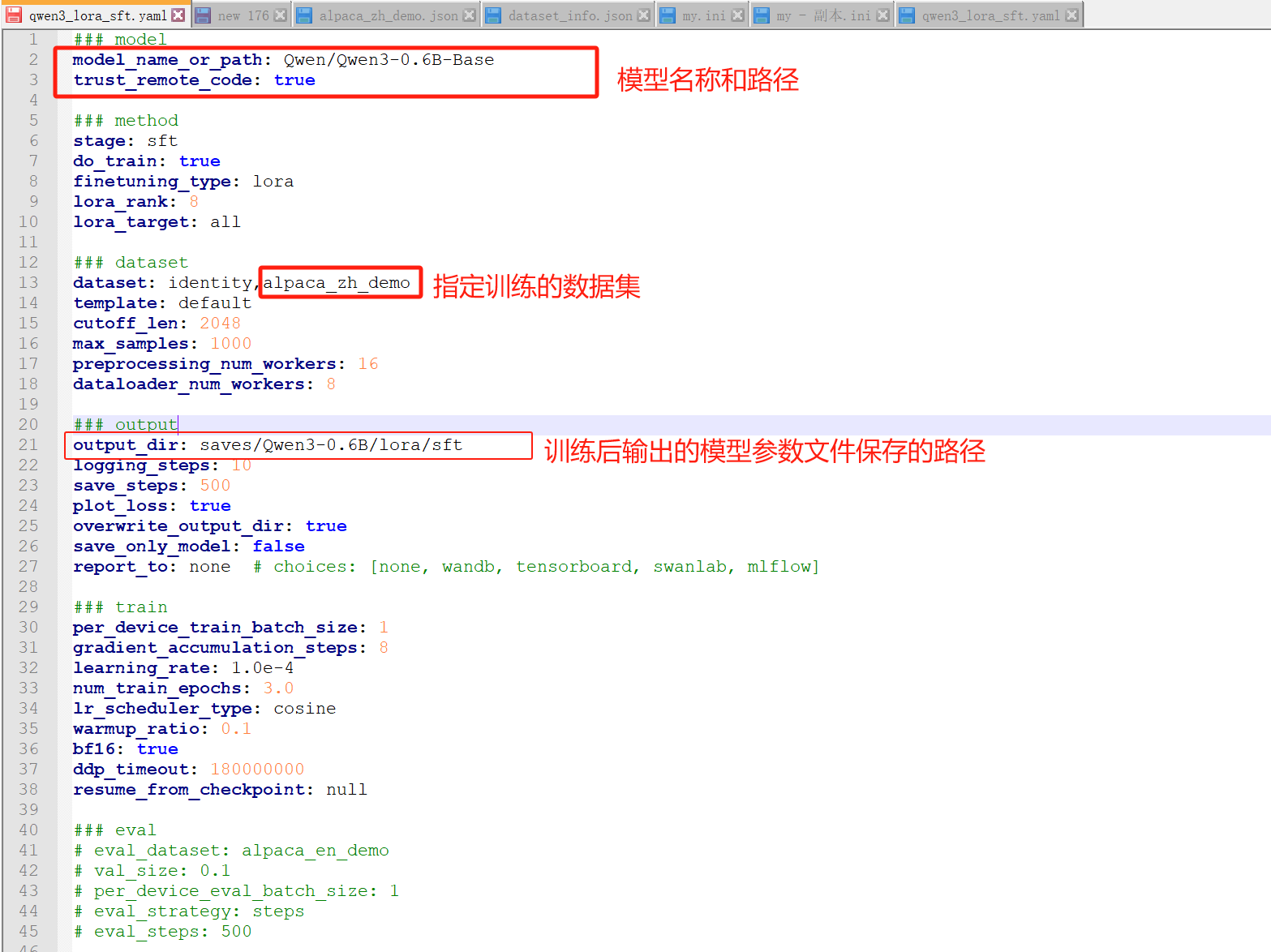Click the lora_rank value 8
The width and height of the screenshot is (1271, 952).
[x=194, y=202]
